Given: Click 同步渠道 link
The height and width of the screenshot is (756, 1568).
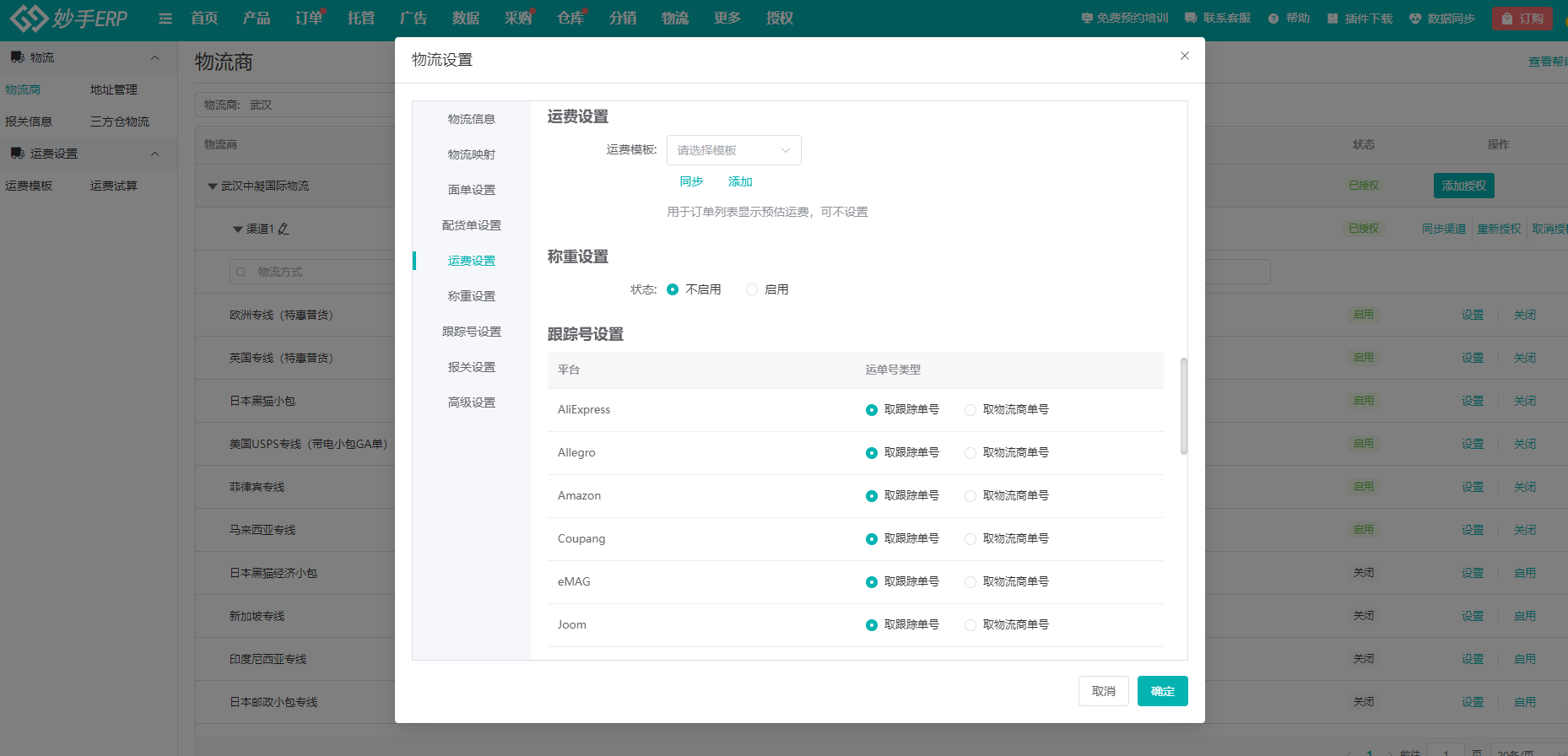Looking at the screenshot, I should (1444, 229).
